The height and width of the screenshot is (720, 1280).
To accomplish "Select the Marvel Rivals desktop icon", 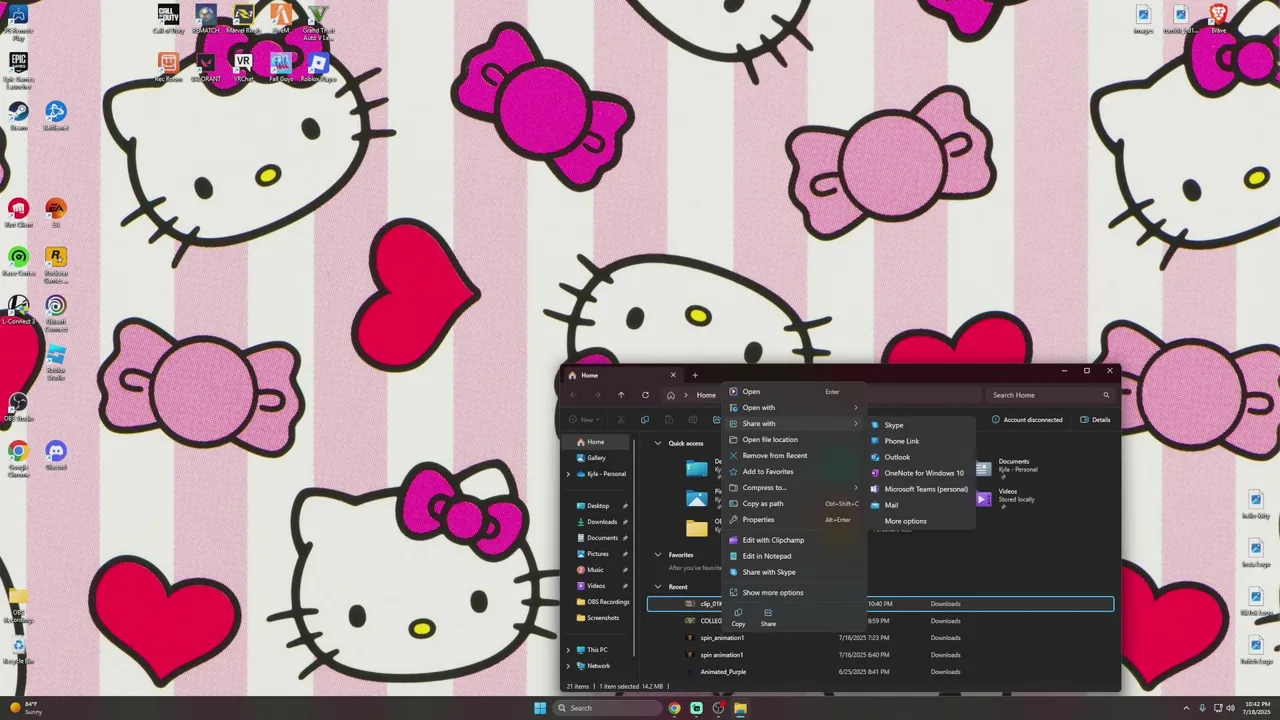I will [x=243, y=18].
